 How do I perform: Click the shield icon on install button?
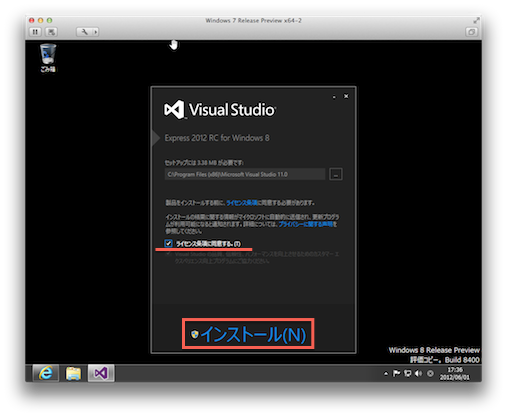tap(195, 334)
